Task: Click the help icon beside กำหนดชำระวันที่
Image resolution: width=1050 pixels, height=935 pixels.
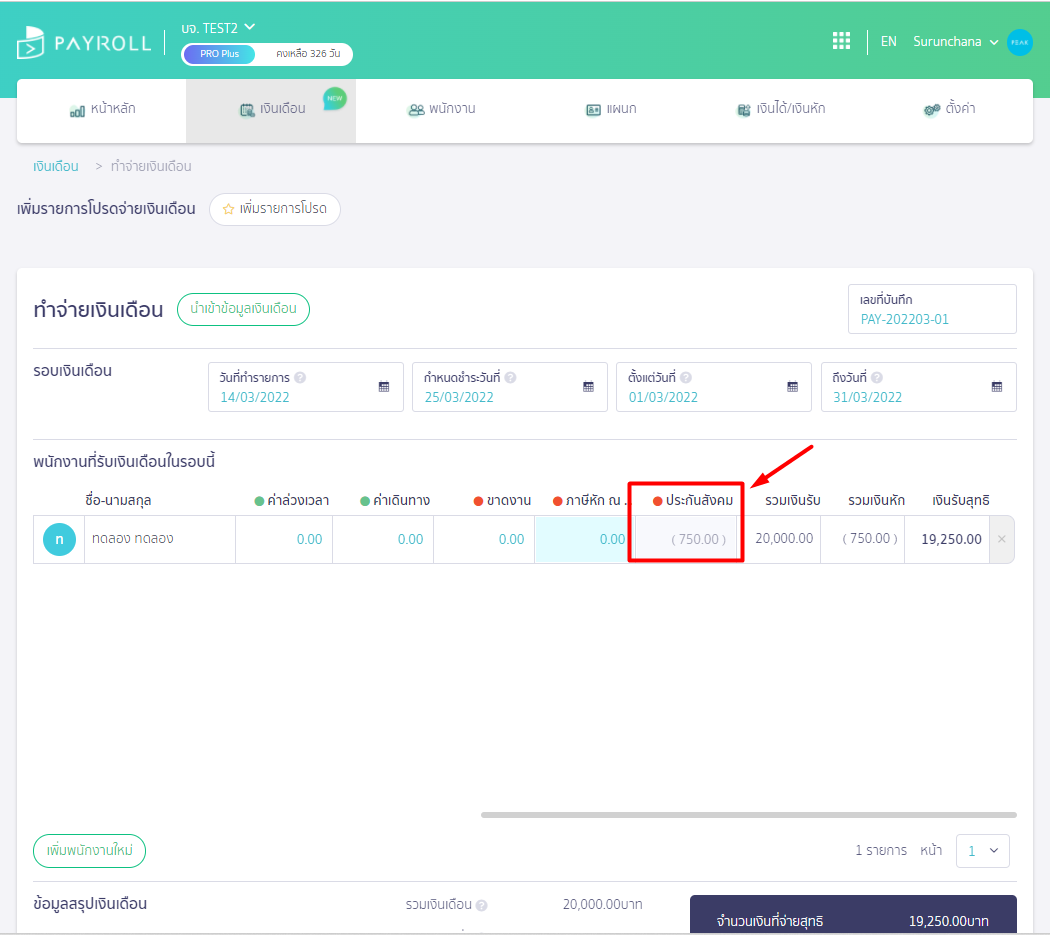Action: (x=513, y=377)
